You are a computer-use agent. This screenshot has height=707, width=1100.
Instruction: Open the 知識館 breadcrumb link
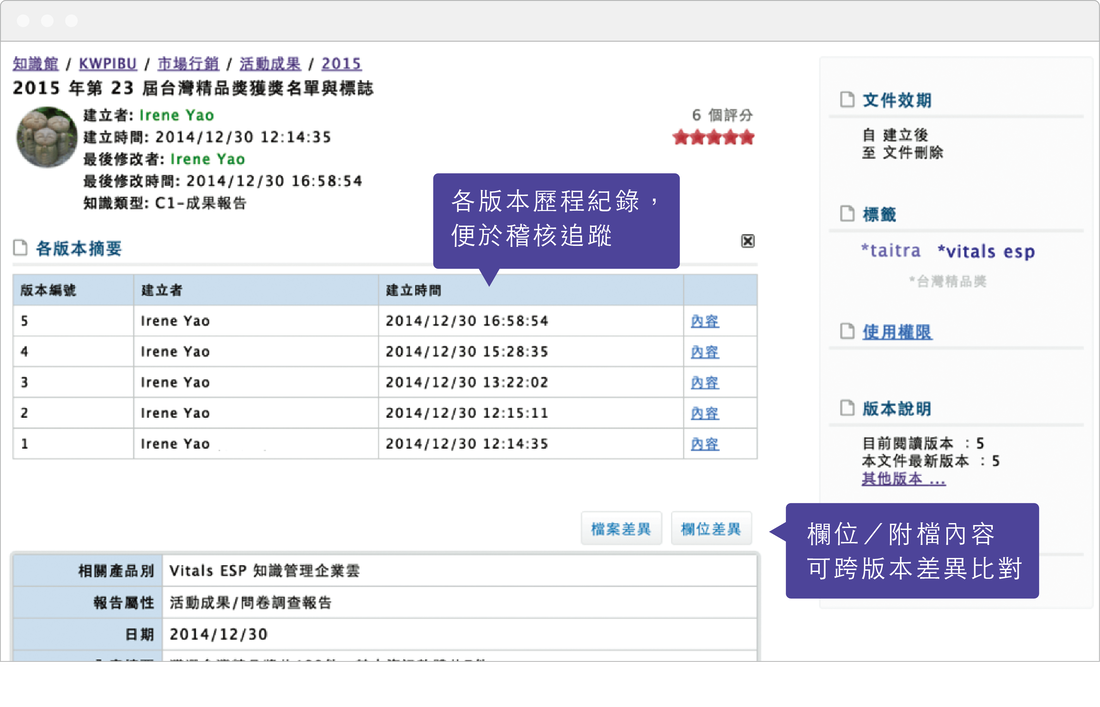[x=36, y=63]
